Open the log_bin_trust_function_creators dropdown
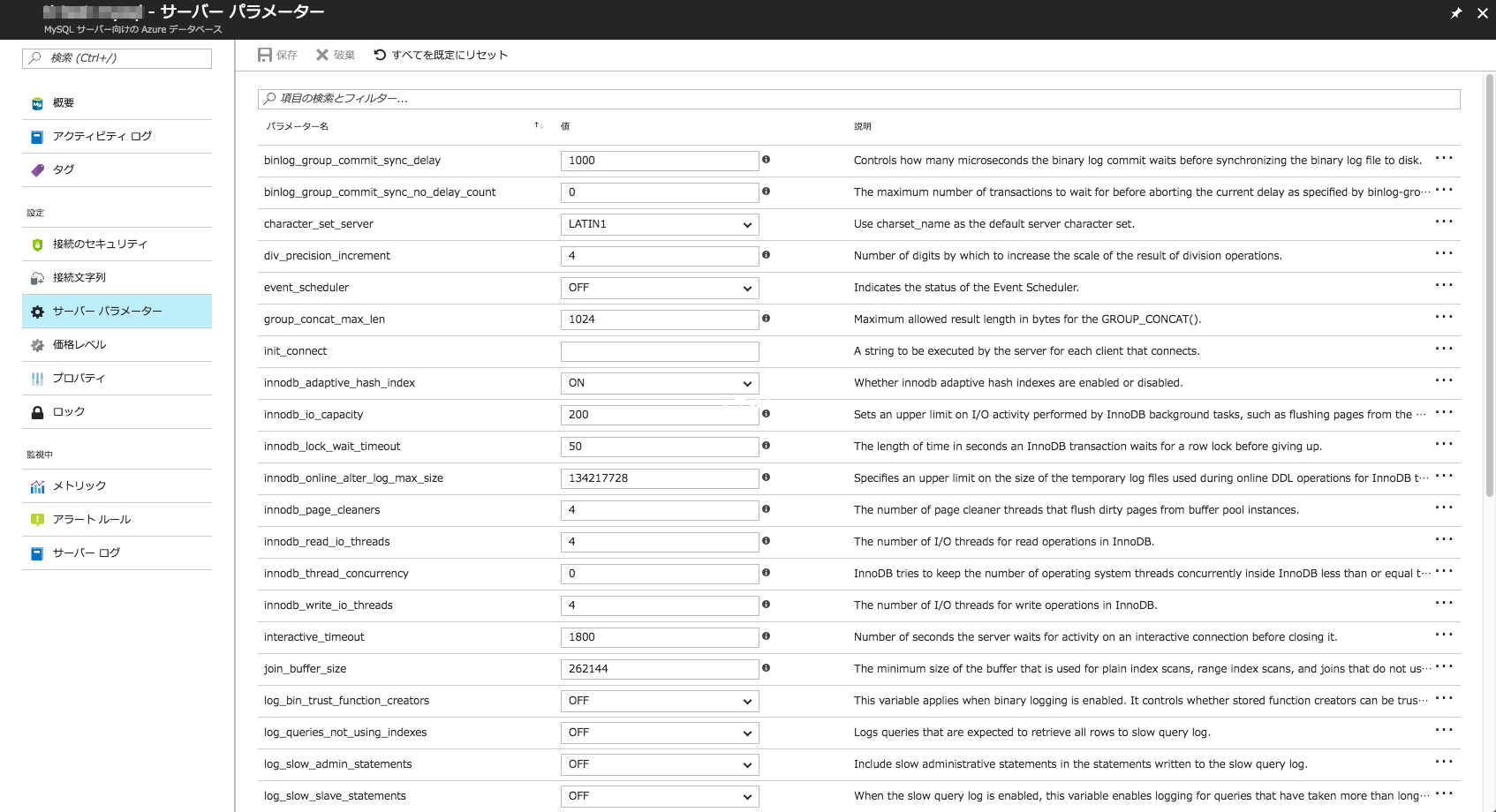Image resolution: width=1496 pixels, height=812 pixels. click(x=660, y=701)
